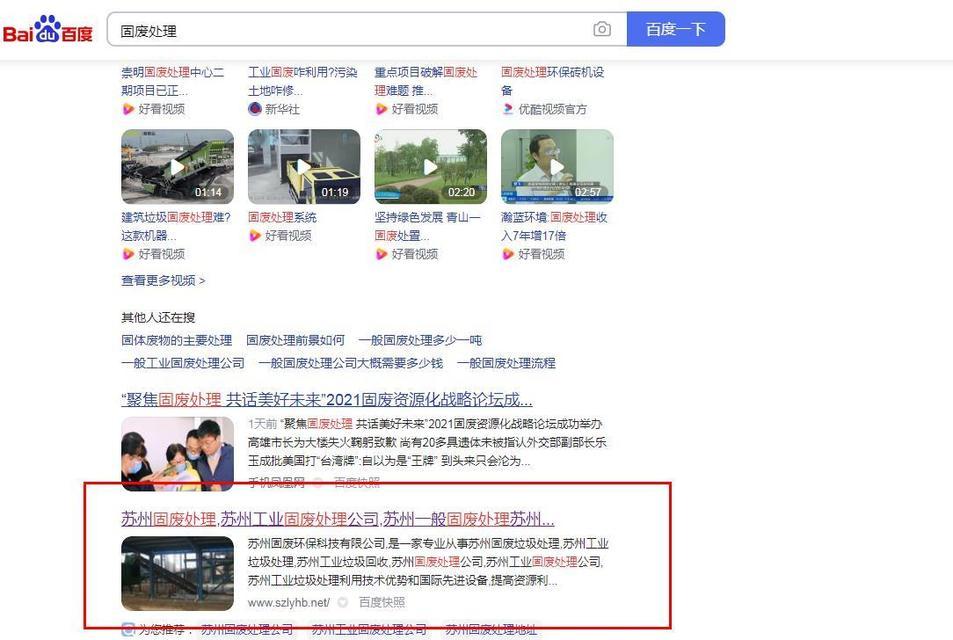Screen dimensions: 953x640
Task: Play the 02:57 瀚蓝环境 video
Action: point(557,167)
